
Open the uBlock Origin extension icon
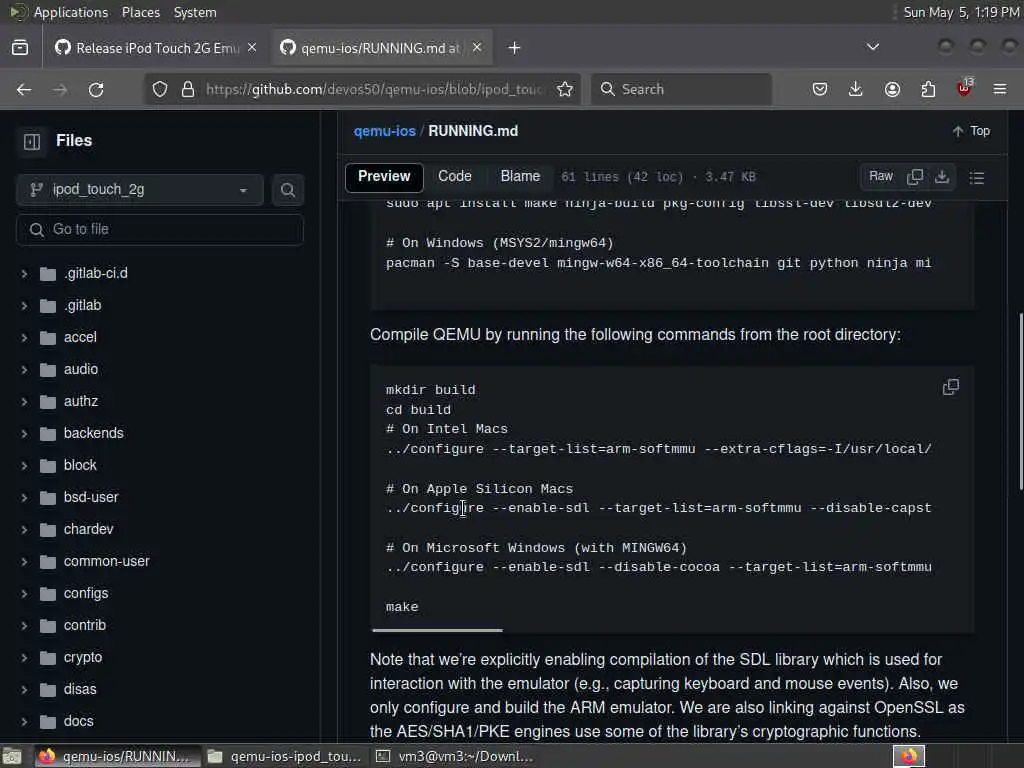tap(964, 88)
